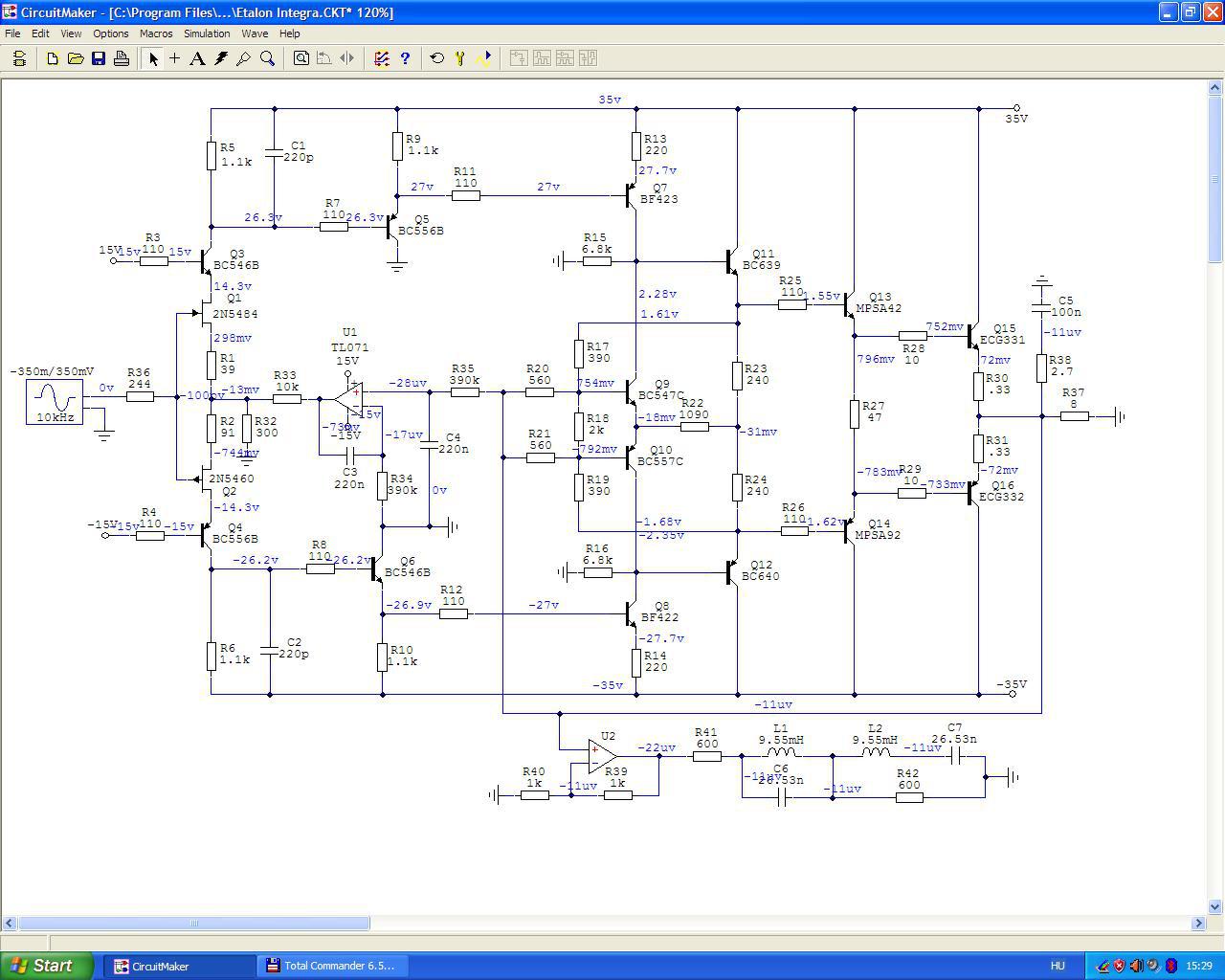Image resolution: width=1225 pixels, height=980 pixels.
Task: Click the Q14 MPSA92 transistor label
Action: pos(878,529)
